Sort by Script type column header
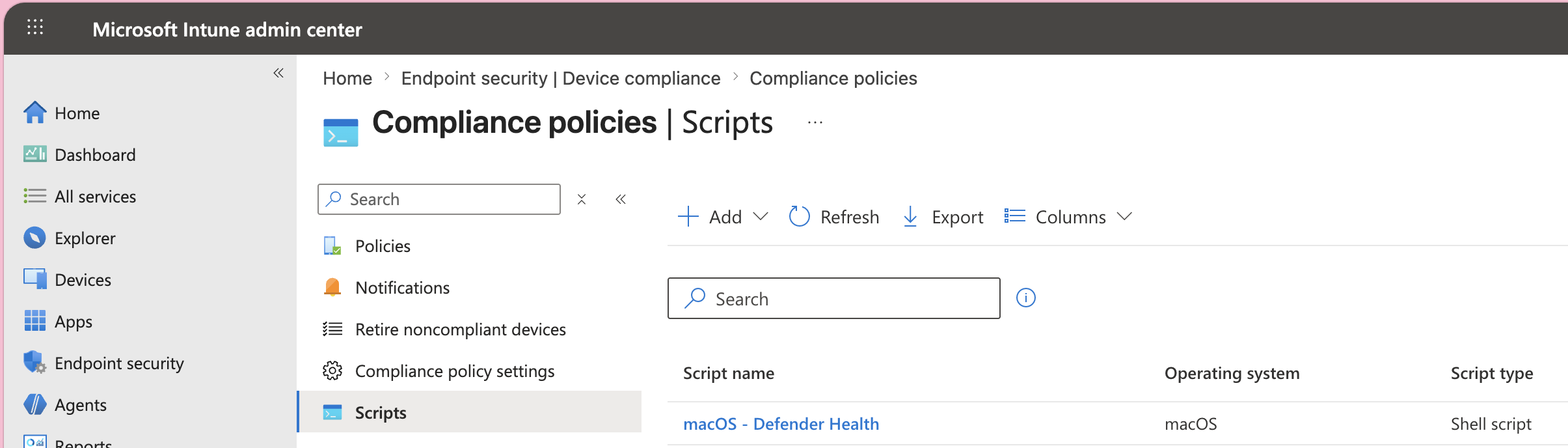Screen dimensions: 1568x448 click(x=1492, y=373)
